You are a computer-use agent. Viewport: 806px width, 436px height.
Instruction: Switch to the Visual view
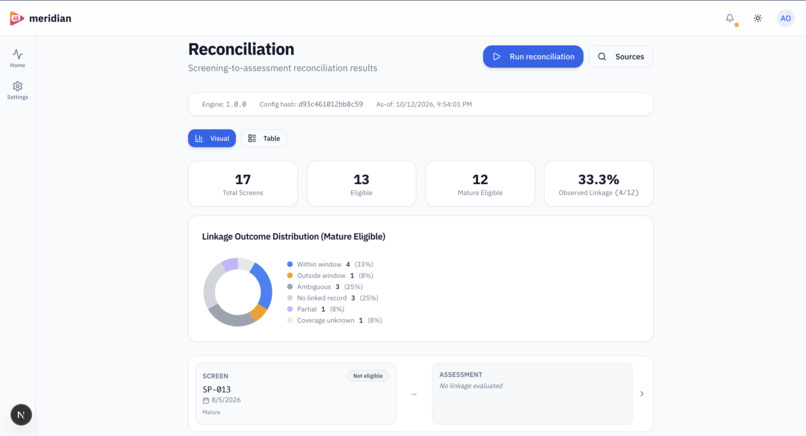[x=212, y=138]
